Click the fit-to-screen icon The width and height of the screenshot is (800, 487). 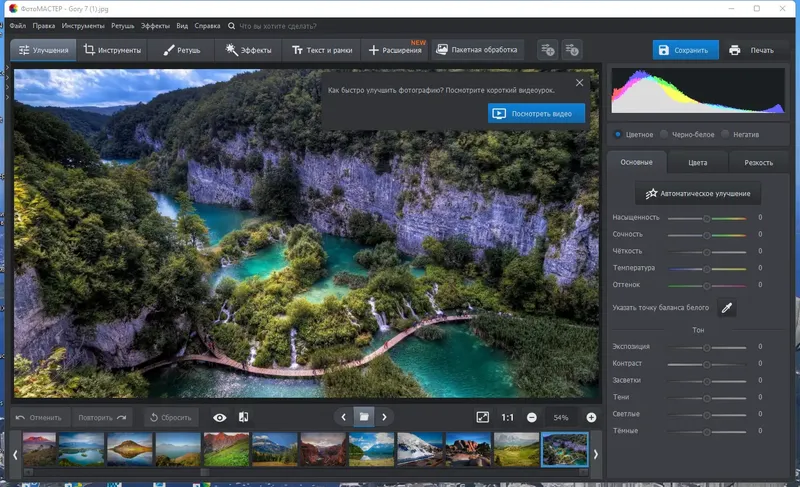tap(482, 417)
